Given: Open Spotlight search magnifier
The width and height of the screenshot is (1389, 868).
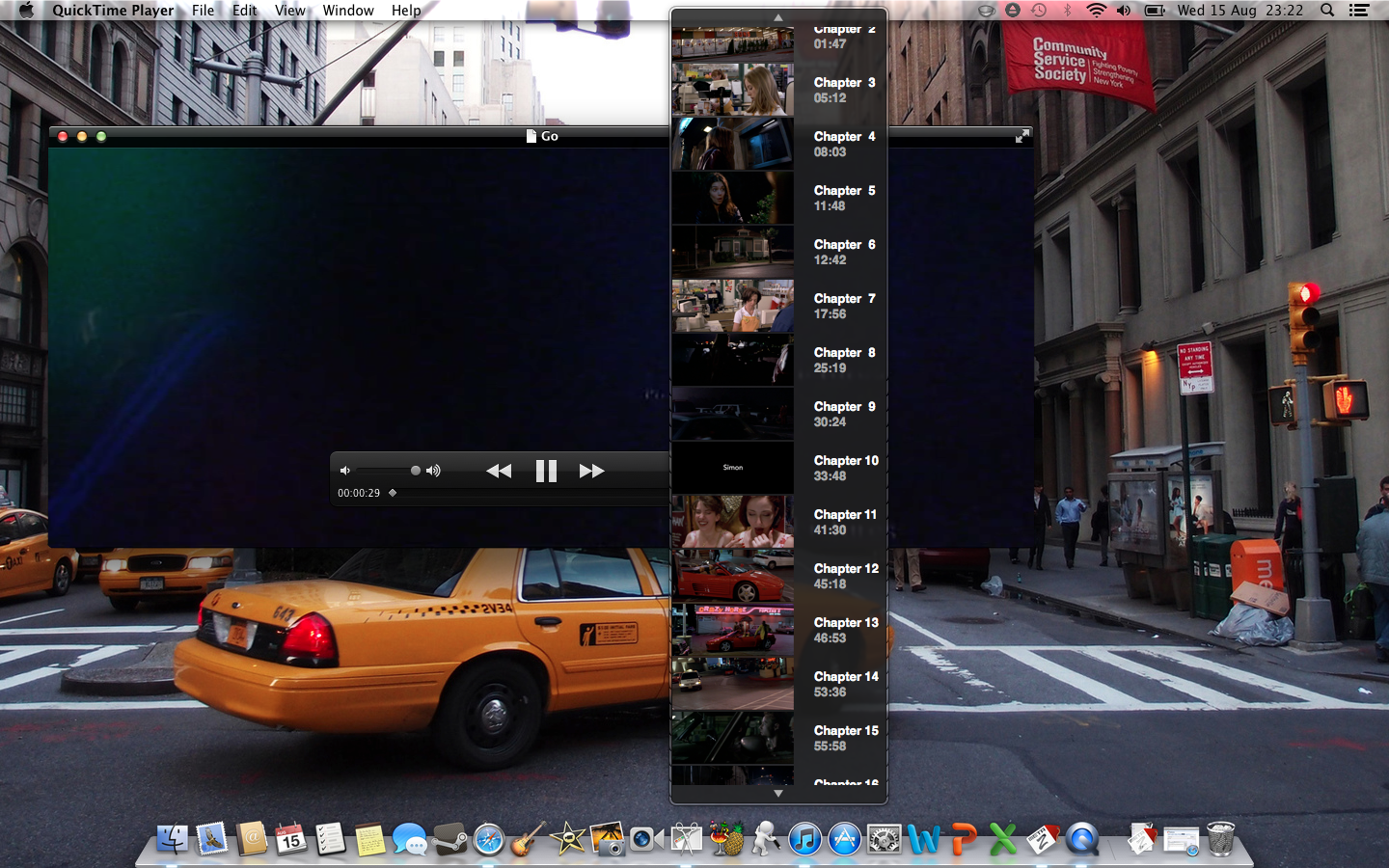Looking at the screenshot, I should click(x=1327, y=10).
